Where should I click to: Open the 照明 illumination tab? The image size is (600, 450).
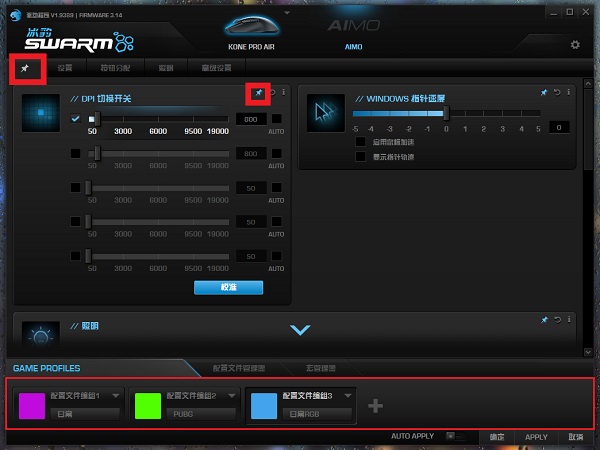(x=166, y=68)
